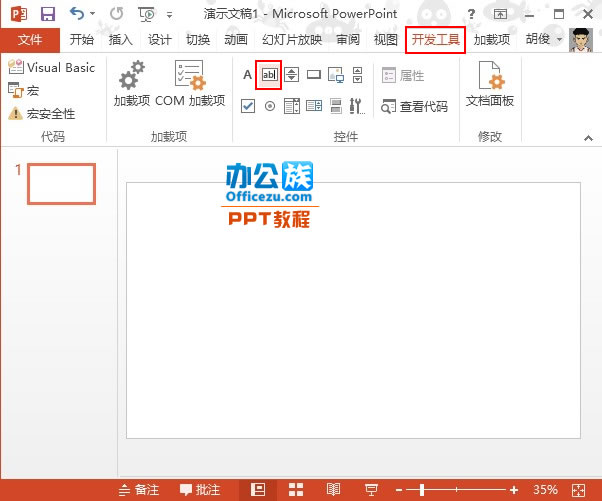
Task: Click the Save icon in quick access toolbar
Action: tap(48, 14)
